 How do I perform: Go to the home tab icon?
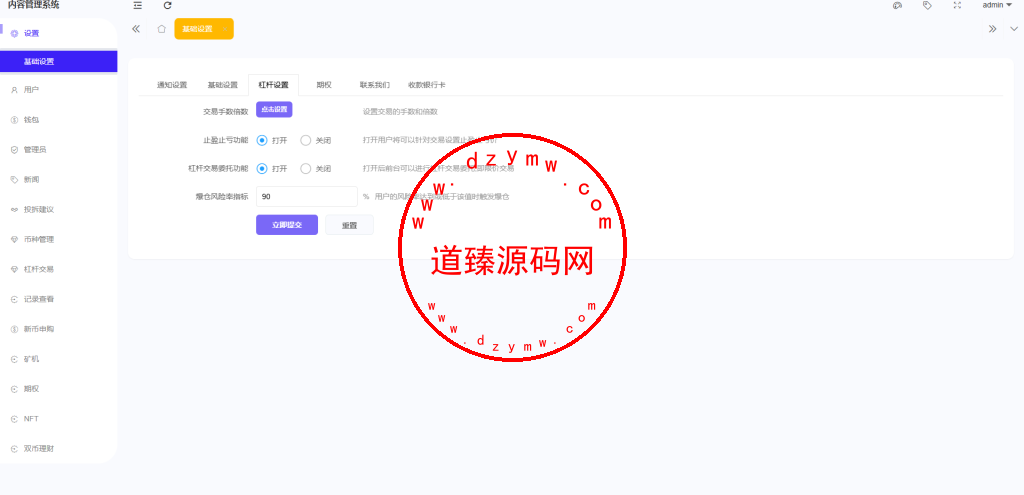[161, 29]
